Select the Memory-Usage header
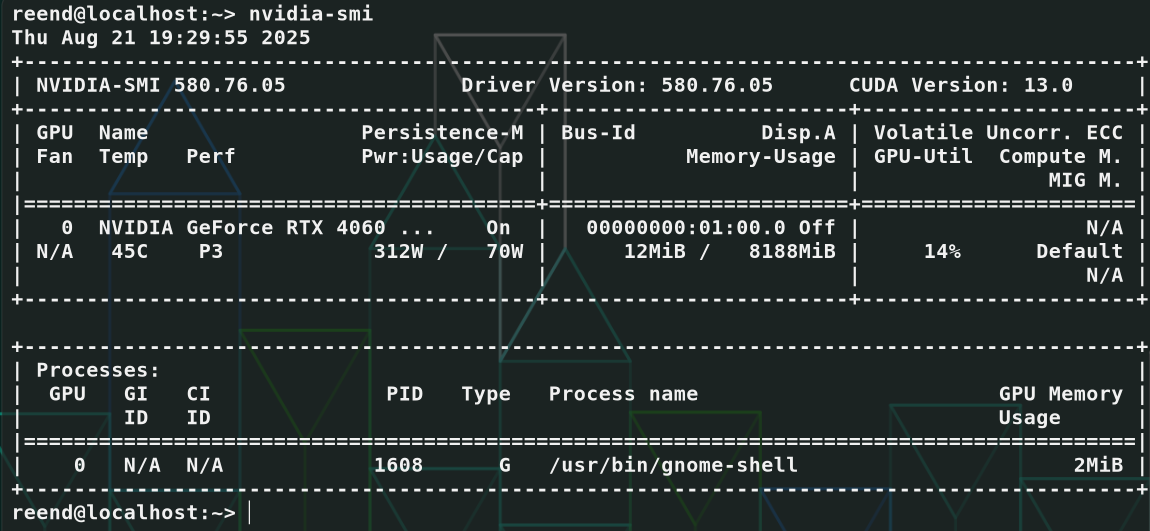1150x531 pixels. pos(761,156)
